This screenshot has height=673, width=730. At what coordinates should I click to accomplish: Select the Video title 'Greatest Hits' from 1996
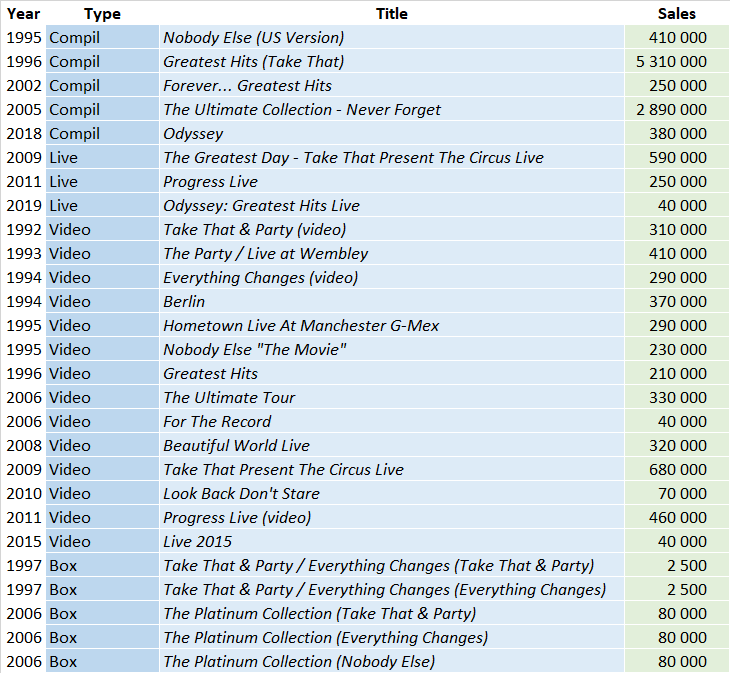coord(210,374)
